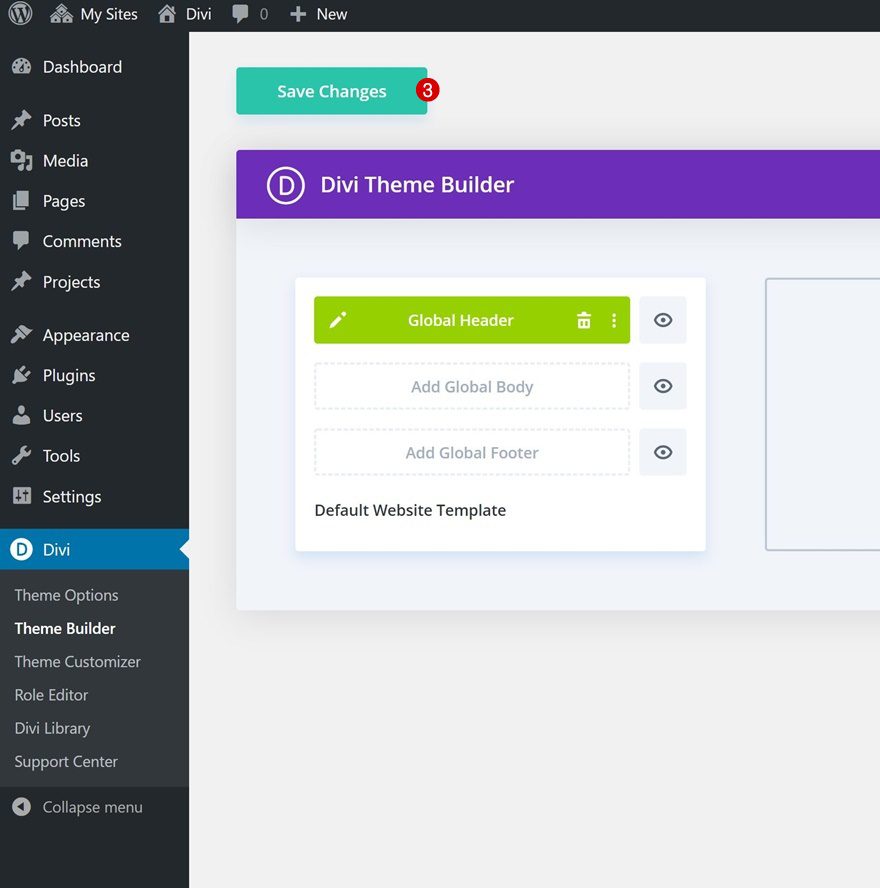Click the Save Changes button
The image size is (880, 888).
pos(332,91)
